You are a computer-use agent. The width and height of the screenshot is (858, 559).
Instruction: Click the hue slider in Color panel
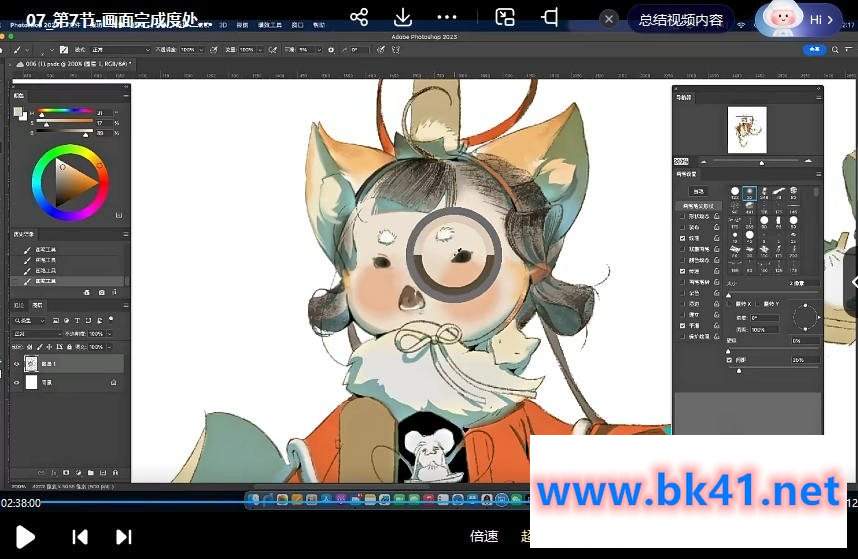coord(65,111)
